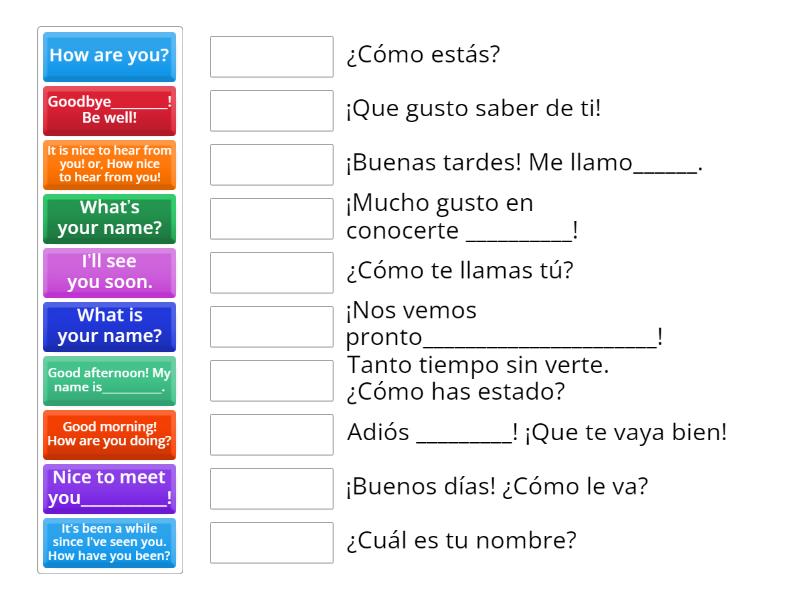Select the answer box beside '¿Cuál es tu nombre?'
This screenshot has width=800, height=600.
(x=272, y=542)
